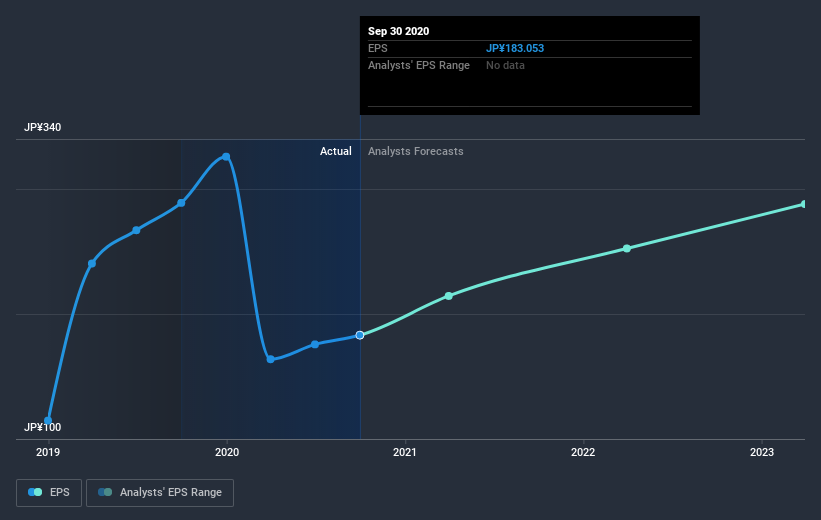Click the JP¥100 axis label
The width and height of the screenshot is (821, 520).
coord(42,427)
